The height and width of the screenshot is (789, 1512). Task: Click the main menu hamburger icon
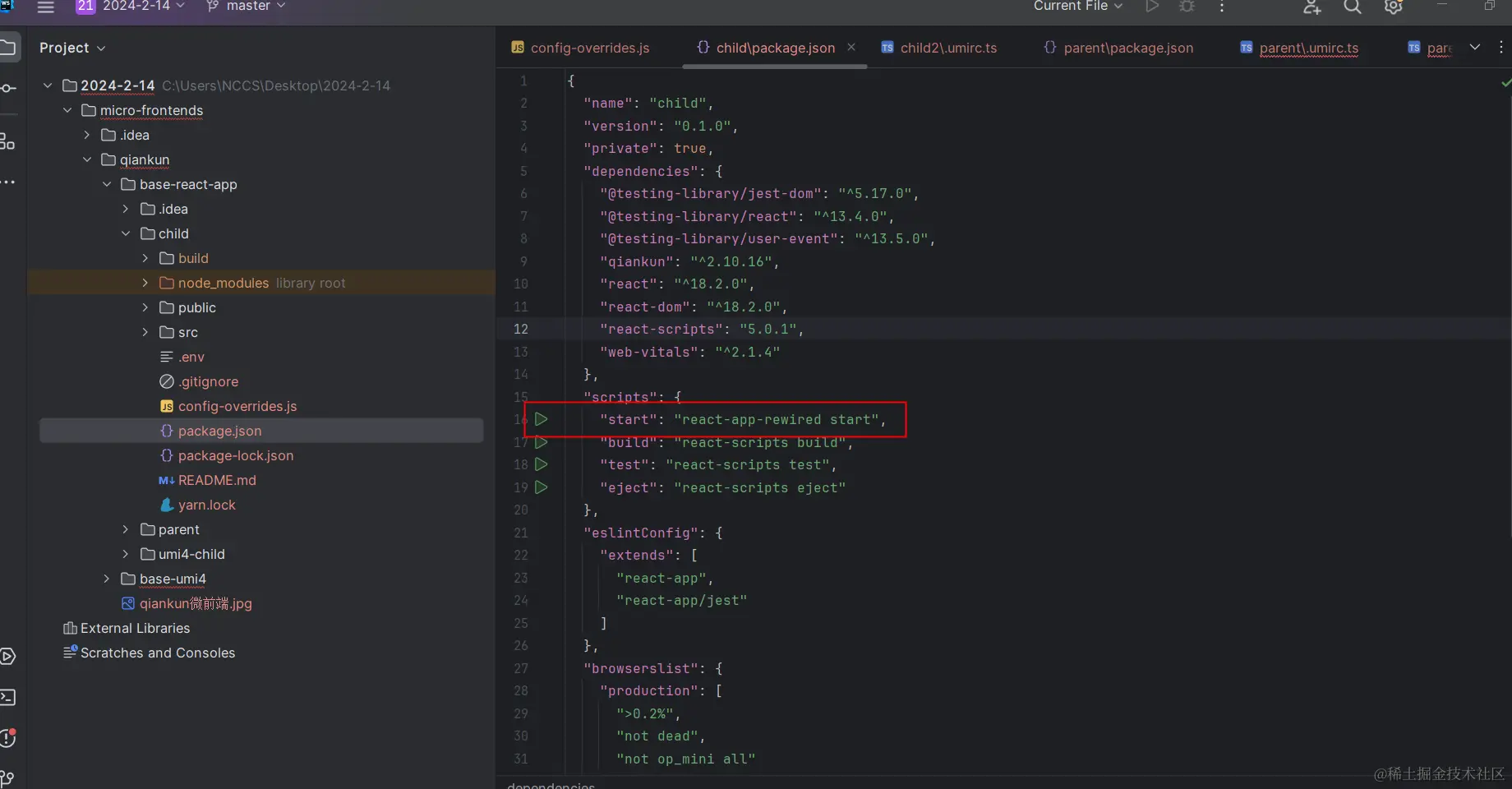[x=45, y=7]
